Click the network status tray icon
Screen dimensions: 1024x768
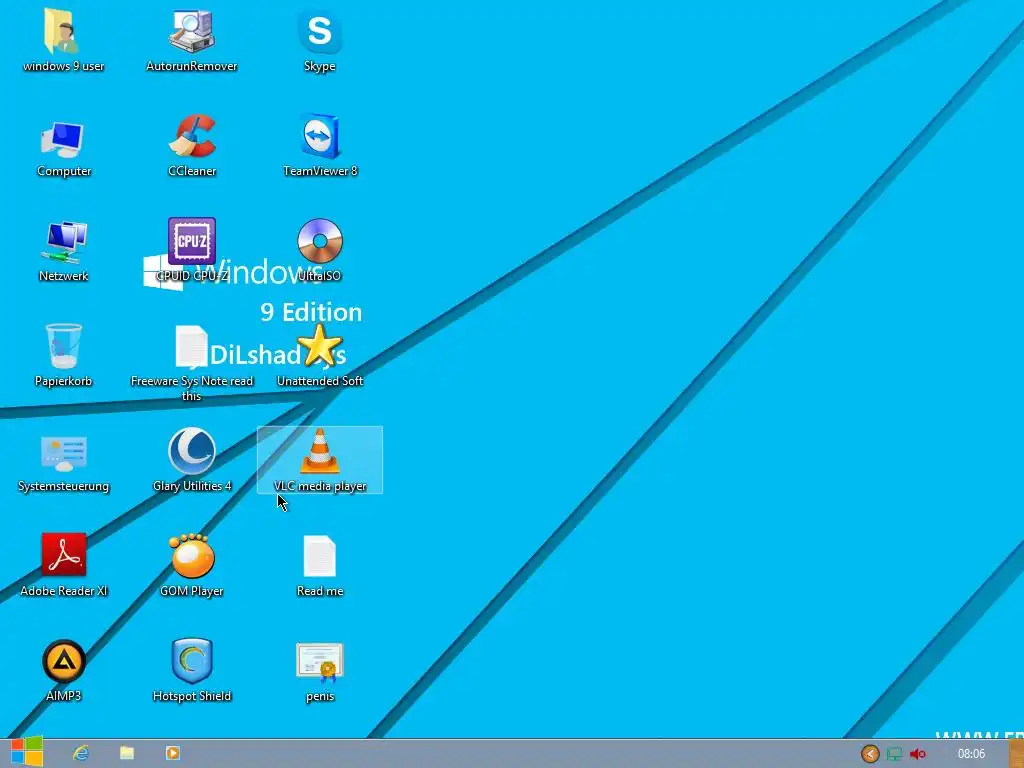[x=894, y=754]
